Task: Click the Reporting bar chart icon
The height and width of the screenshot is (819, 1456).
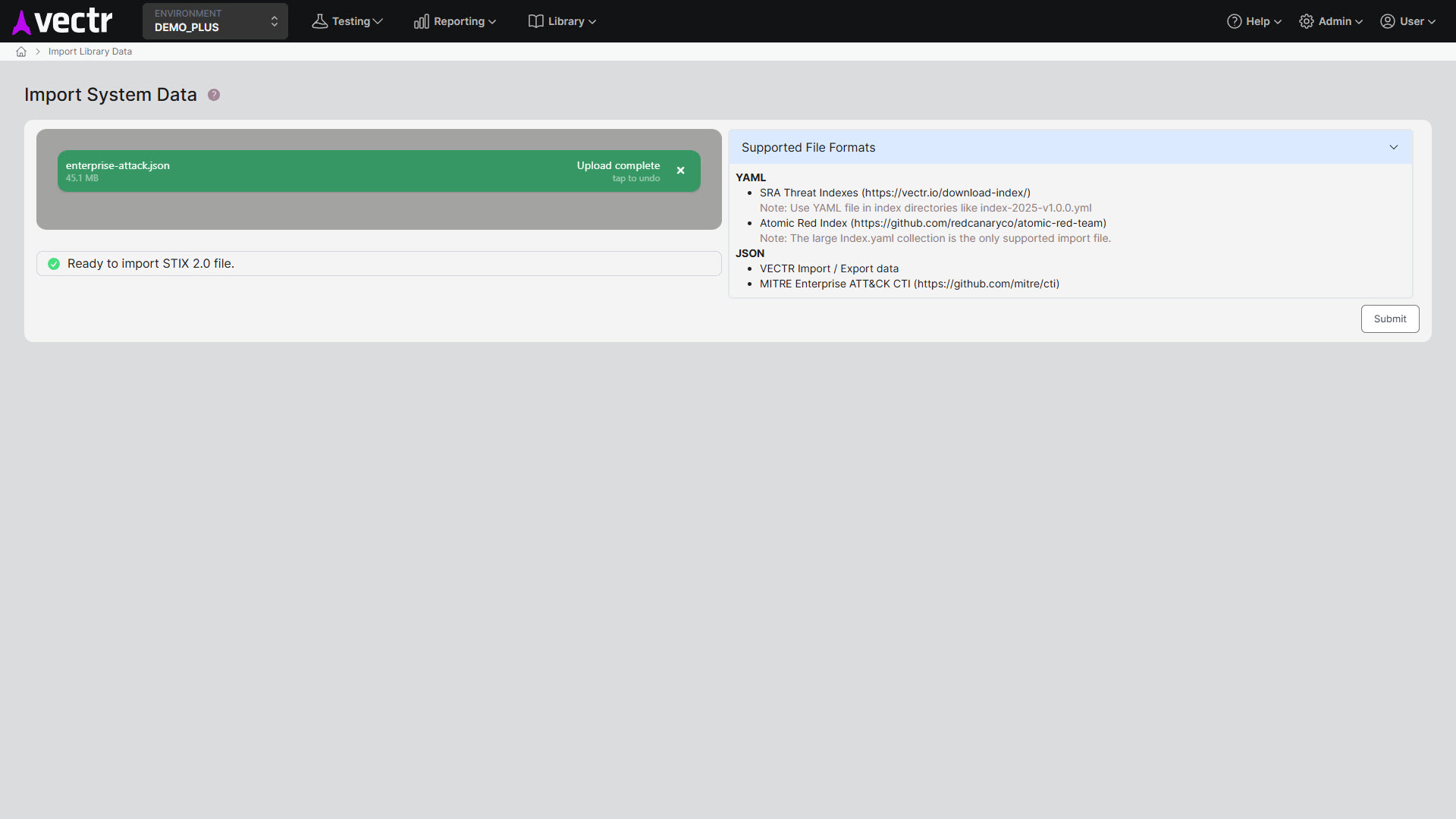Action: pyautogui.click(x=421, y=21)
